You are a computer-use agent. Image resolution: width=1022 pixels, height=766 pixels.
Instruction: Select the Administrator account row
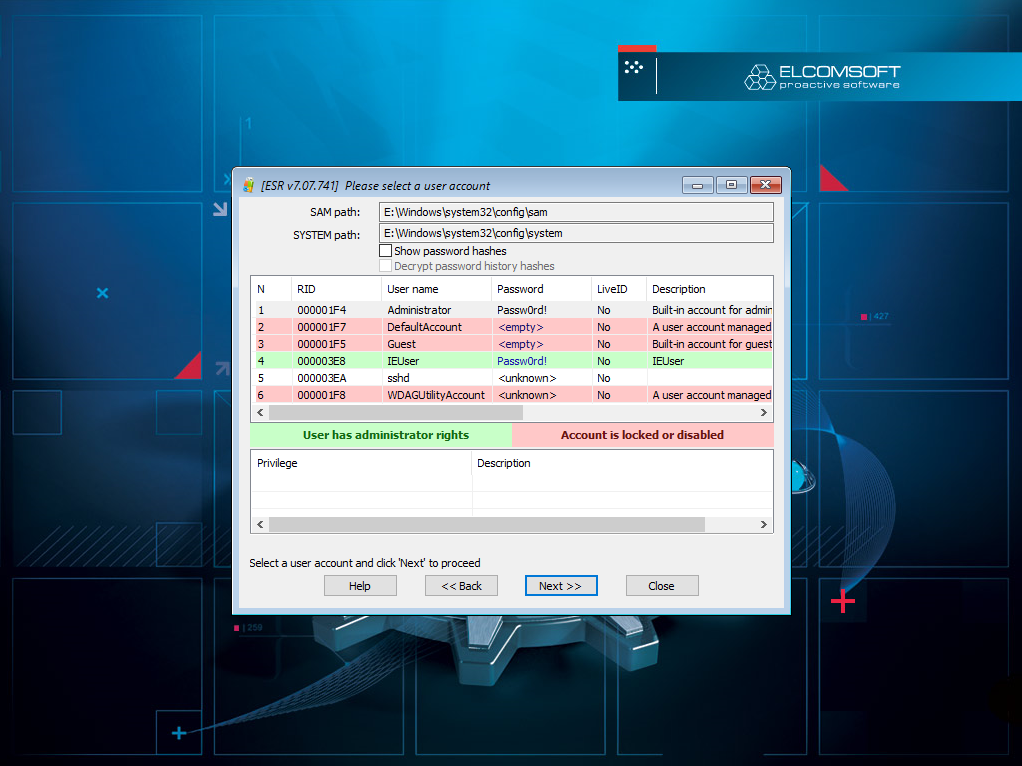(512, 310)
